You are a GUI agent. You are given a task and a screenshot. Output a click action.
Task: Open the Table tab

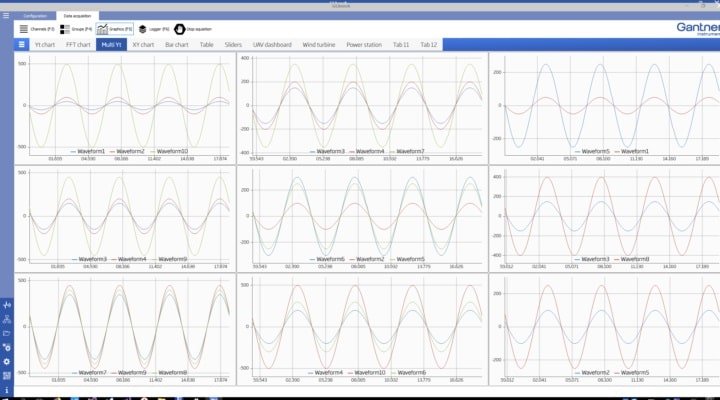point(206,45)
